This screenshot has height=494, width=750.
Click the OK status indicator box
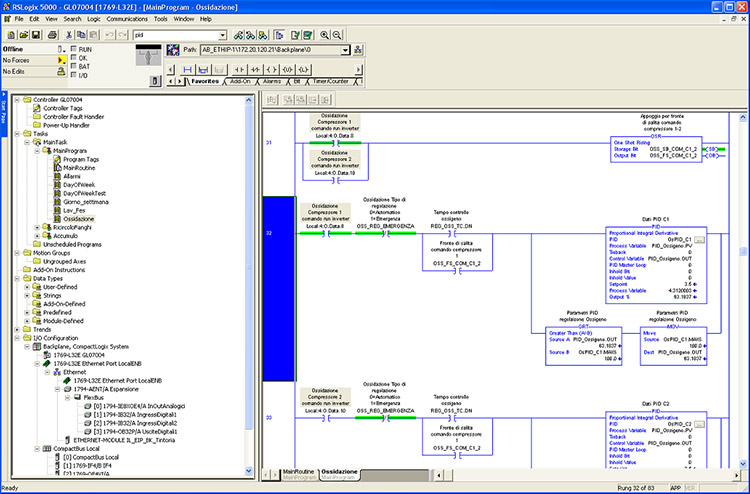coord(74,58)
